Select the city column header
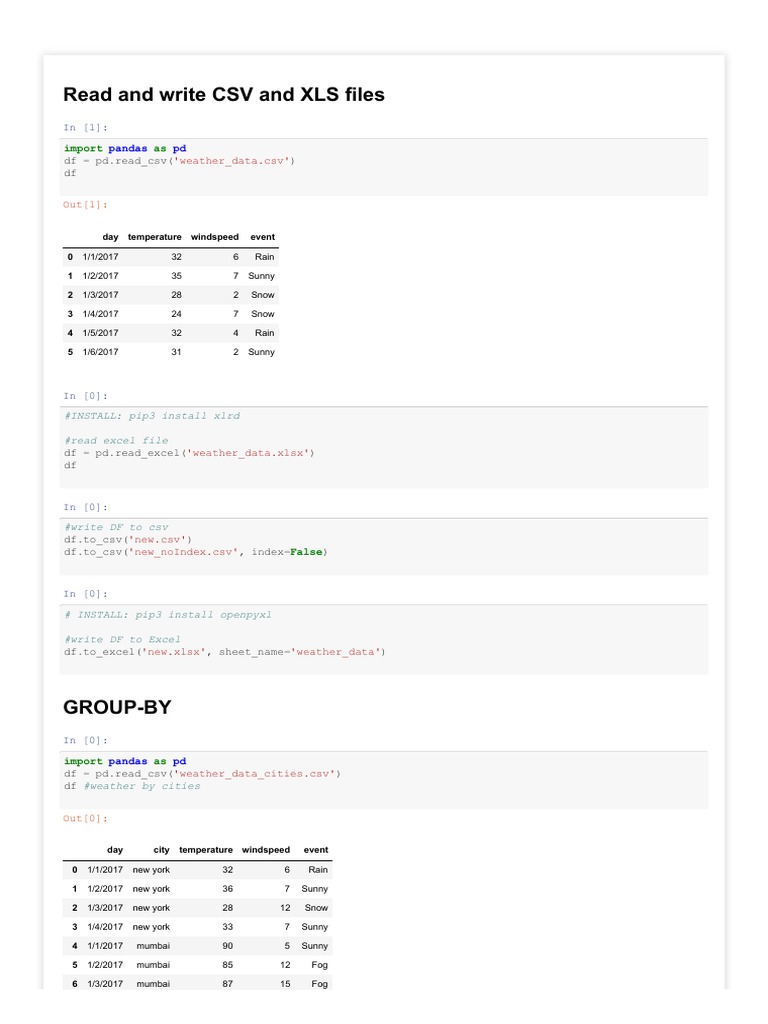 pyautogui.click(x=161, y=850)
